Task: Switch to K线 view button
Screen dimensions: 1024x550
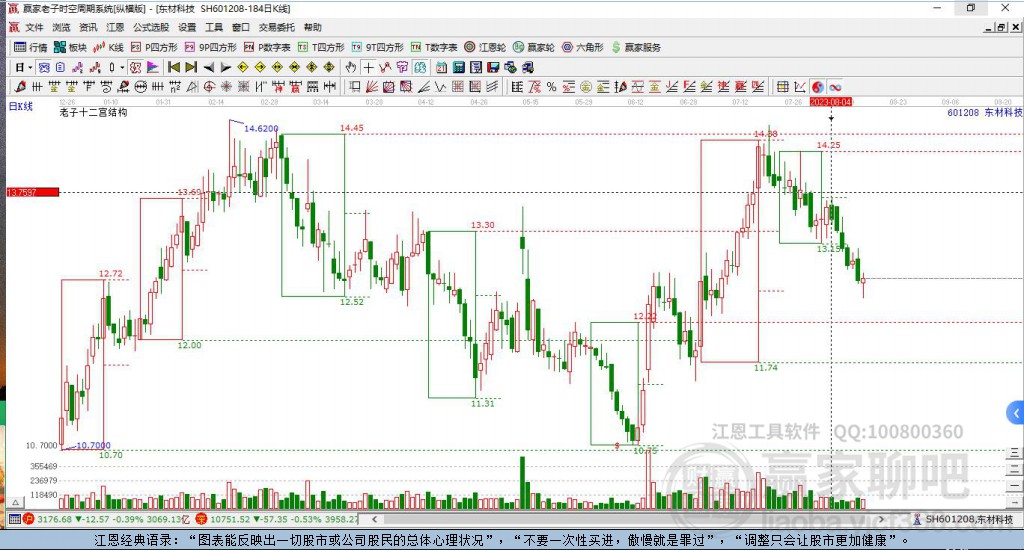Action: point(108,47)
